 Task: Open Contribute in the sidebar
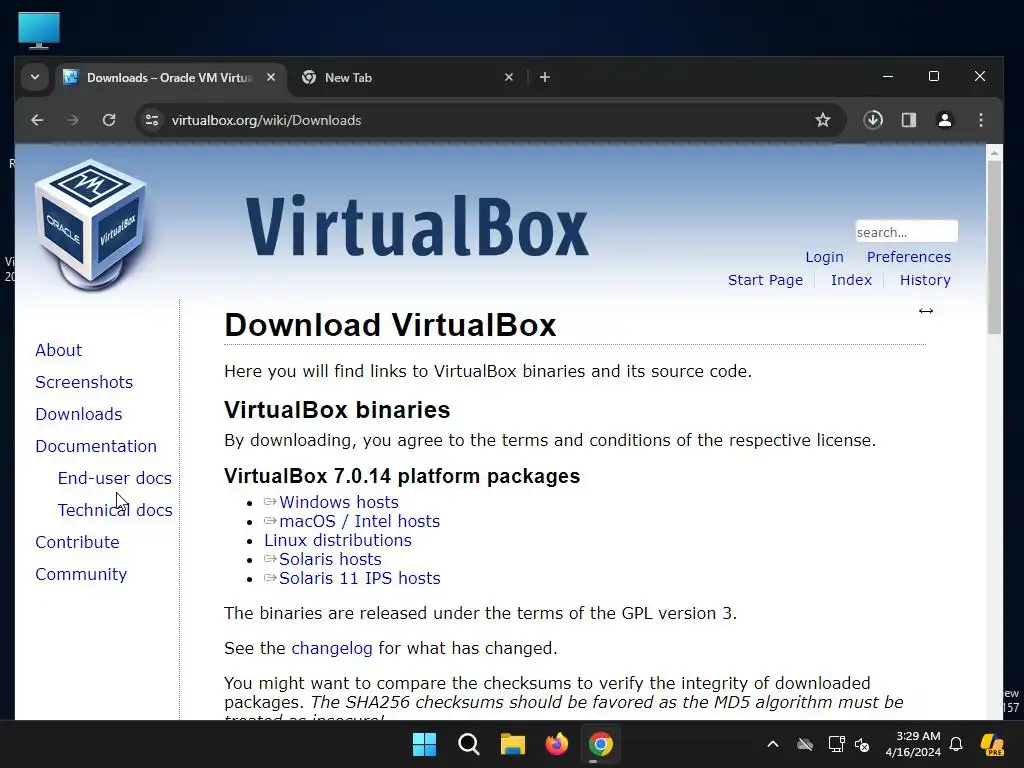point(77,542)
